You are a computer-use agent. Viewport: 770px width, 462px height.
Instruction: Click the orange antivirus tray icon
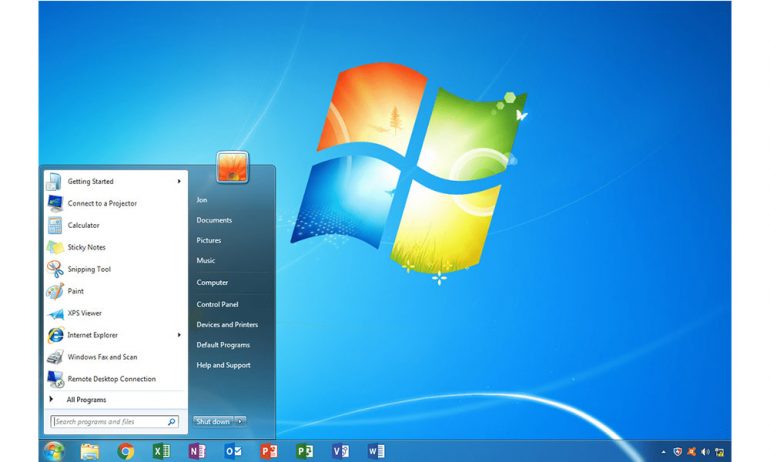pos(691,452)
